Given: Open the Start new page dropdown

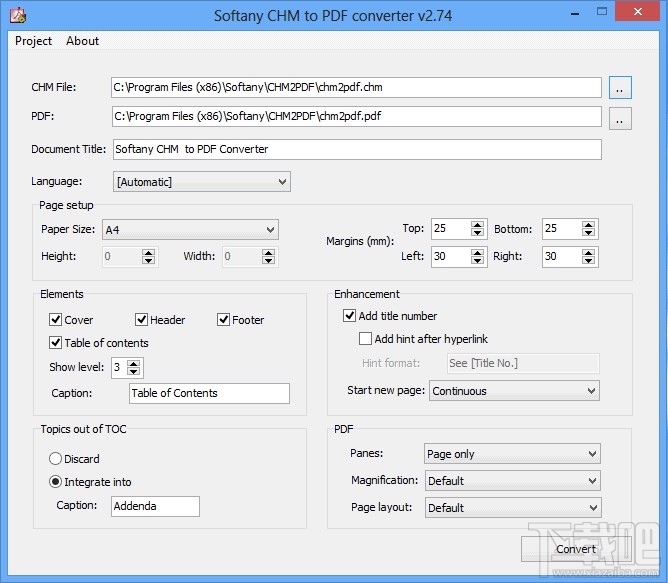Looking at the screenshot, I should [514, 391].
